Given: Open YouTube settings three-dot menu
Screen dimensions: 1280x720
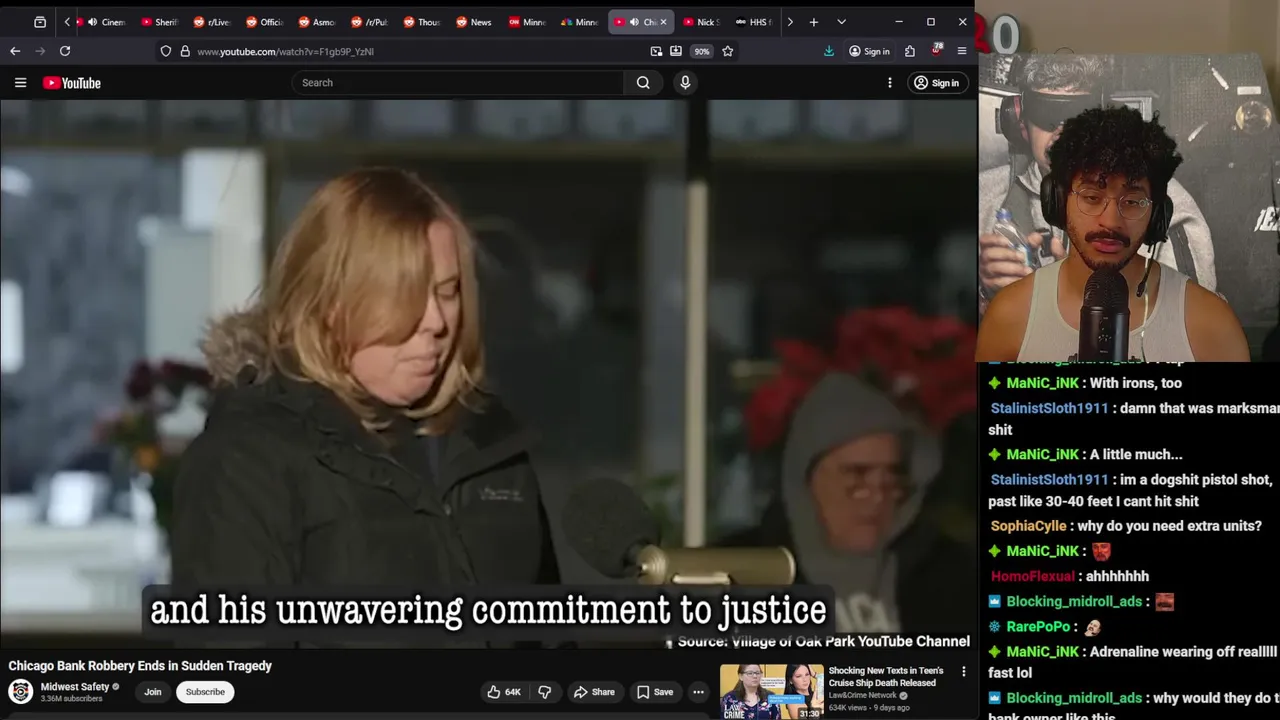Looking at the screenshot, I should [x=889, y=83].
